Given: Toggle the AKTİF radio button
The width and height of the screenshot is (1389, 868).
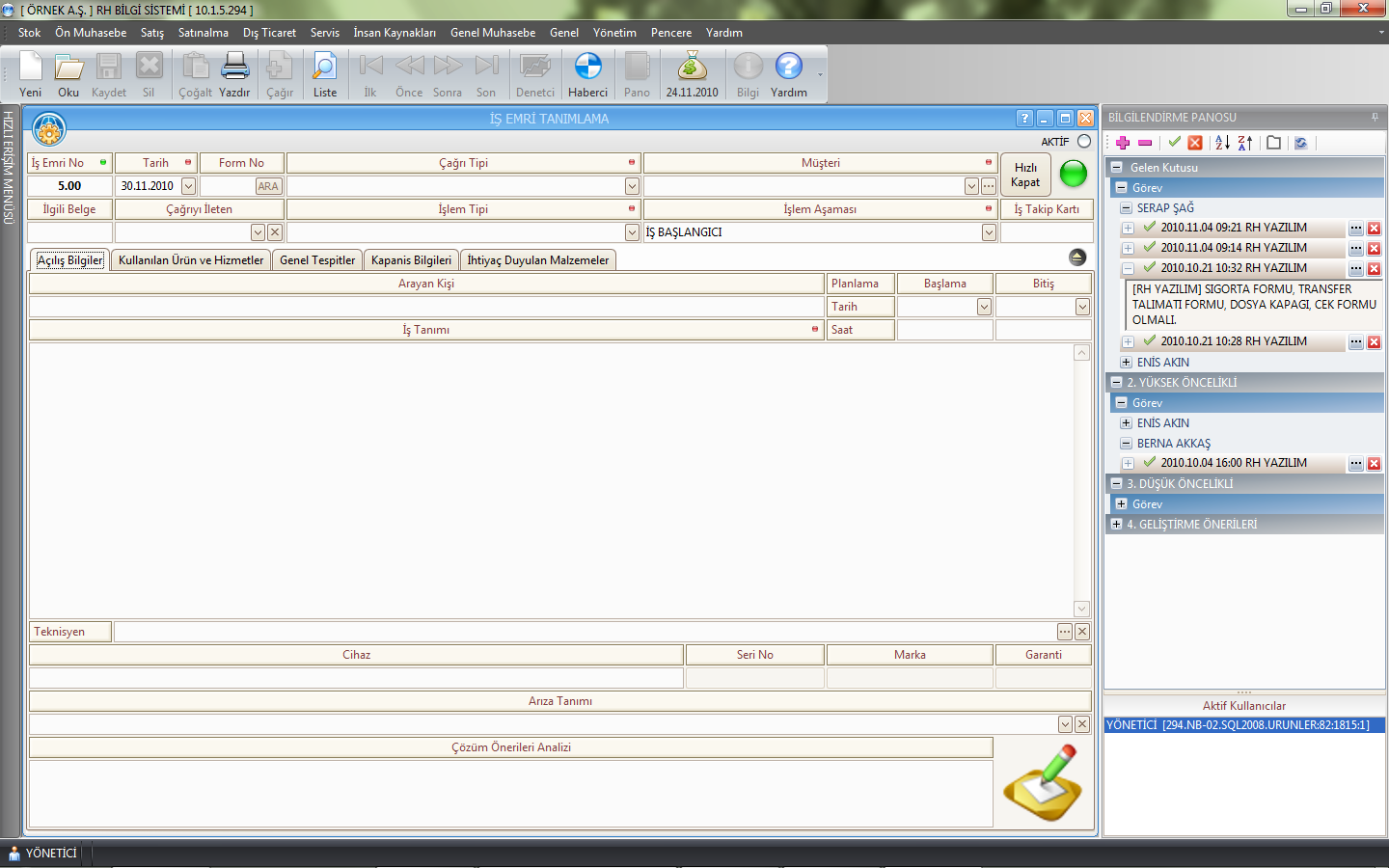Looking at the screenshot, I should [1084, 142].
